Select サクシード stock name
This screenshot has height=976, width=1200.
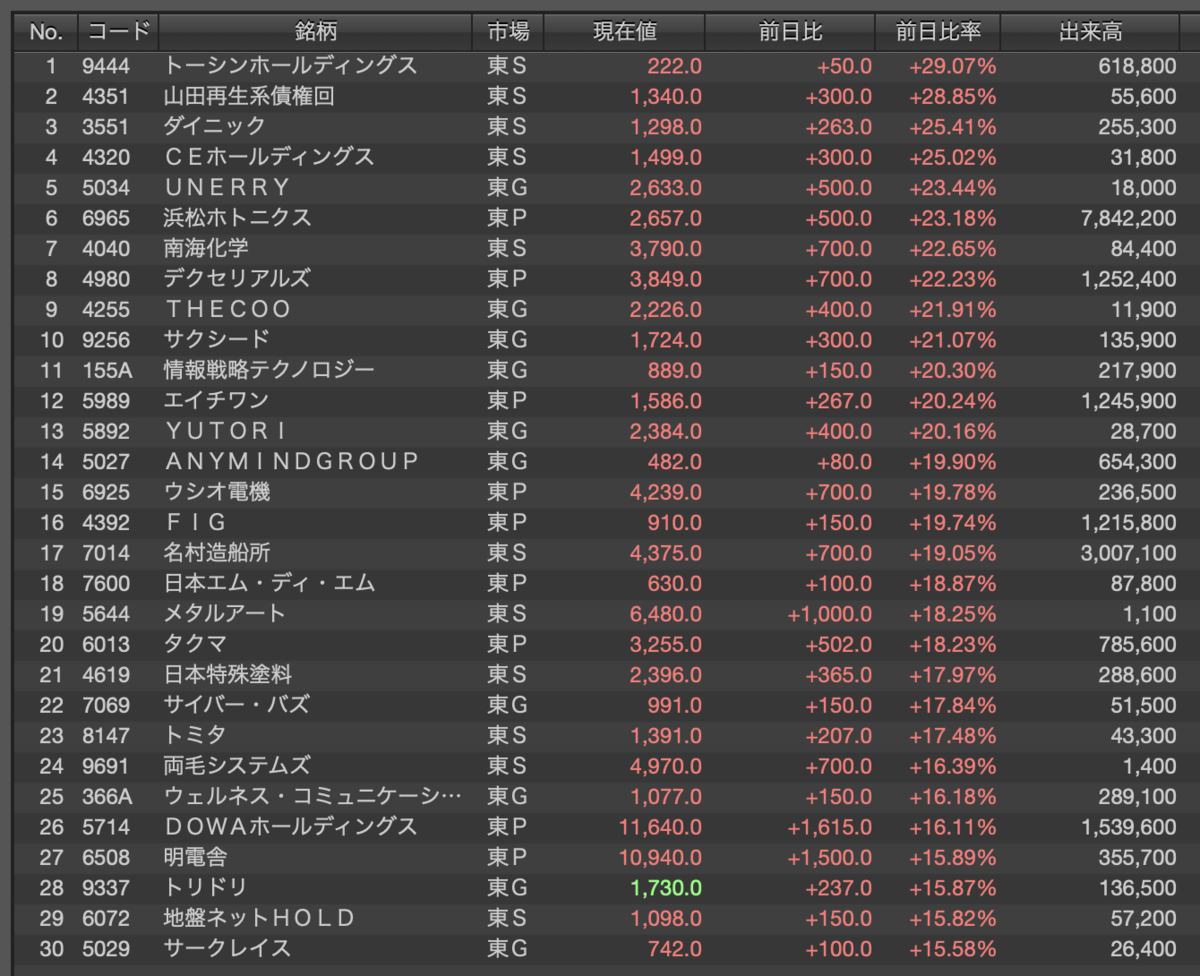coord(217,340)
